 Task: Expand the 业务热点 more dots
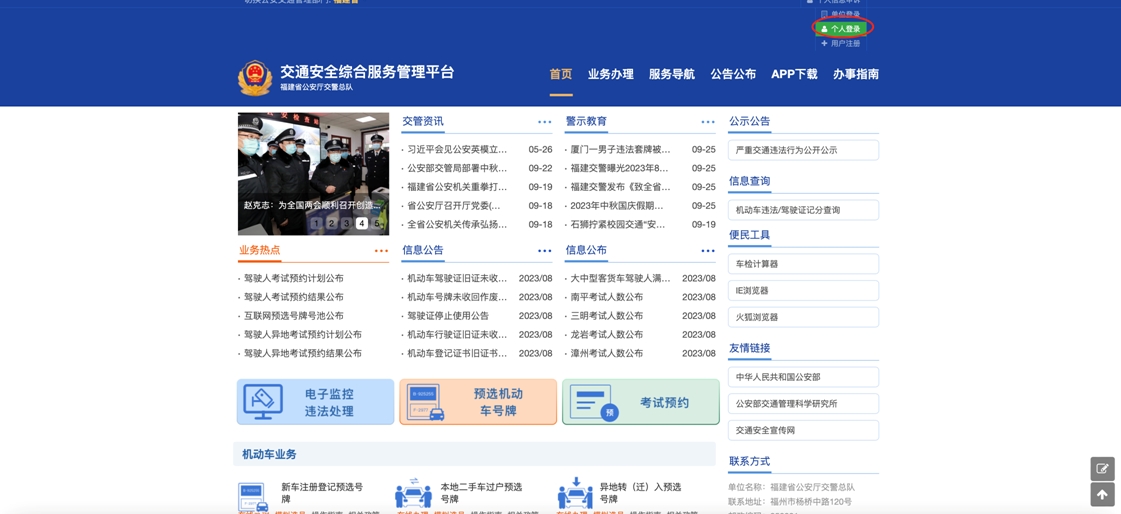coord(381,251)
